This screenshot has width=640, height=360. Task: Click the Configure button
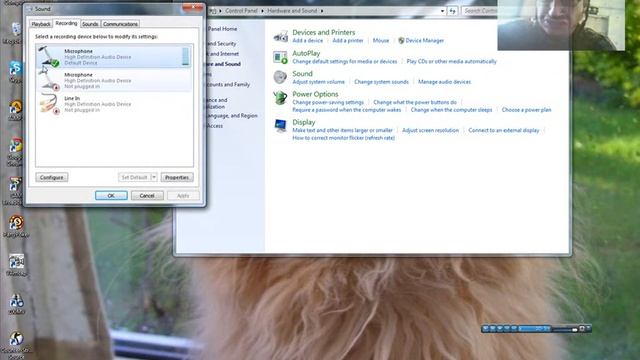point(52,178)
